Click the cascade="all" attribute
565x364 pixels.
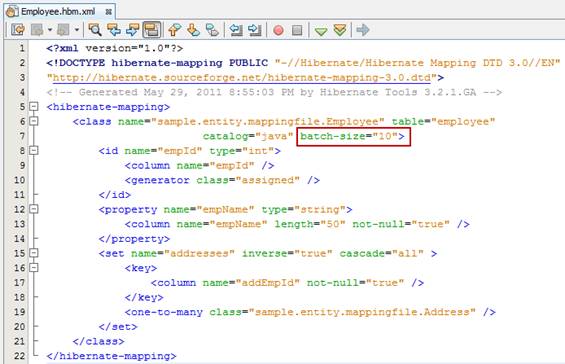point(382,253)
